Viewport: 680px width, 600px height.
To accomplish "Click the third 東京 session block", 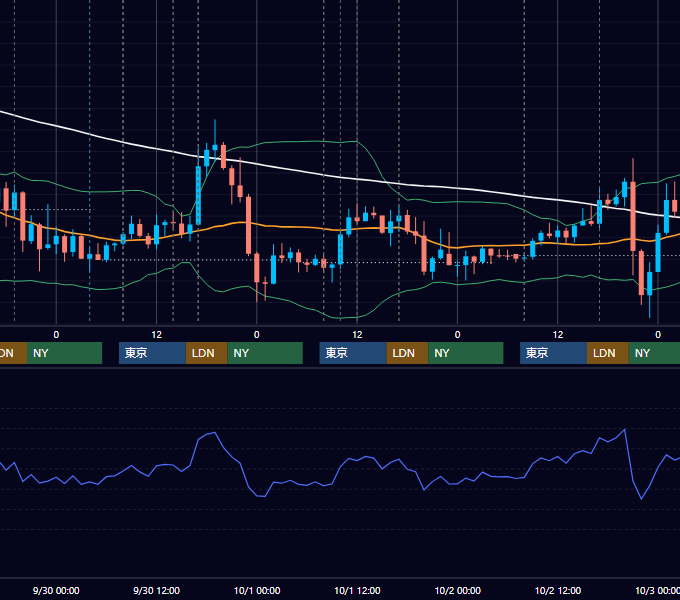I will point(553,353).
